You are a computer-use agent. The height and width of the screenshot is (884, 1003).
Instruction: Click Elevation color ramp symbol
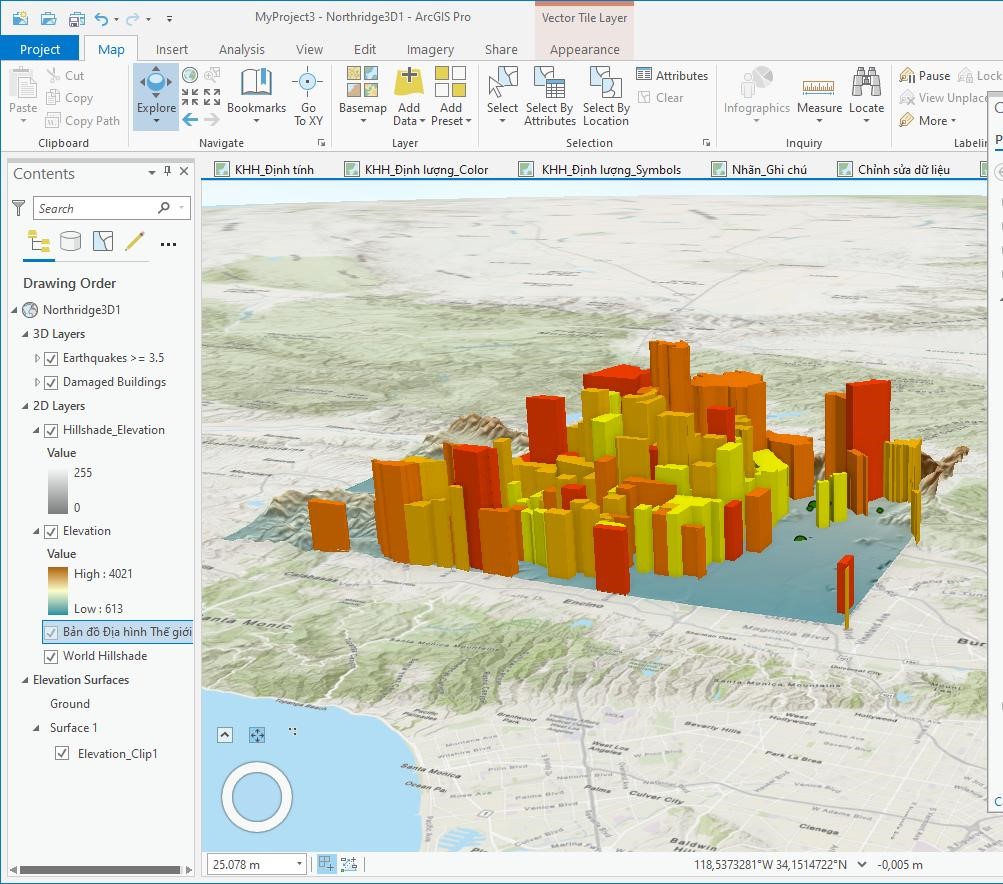58,591
